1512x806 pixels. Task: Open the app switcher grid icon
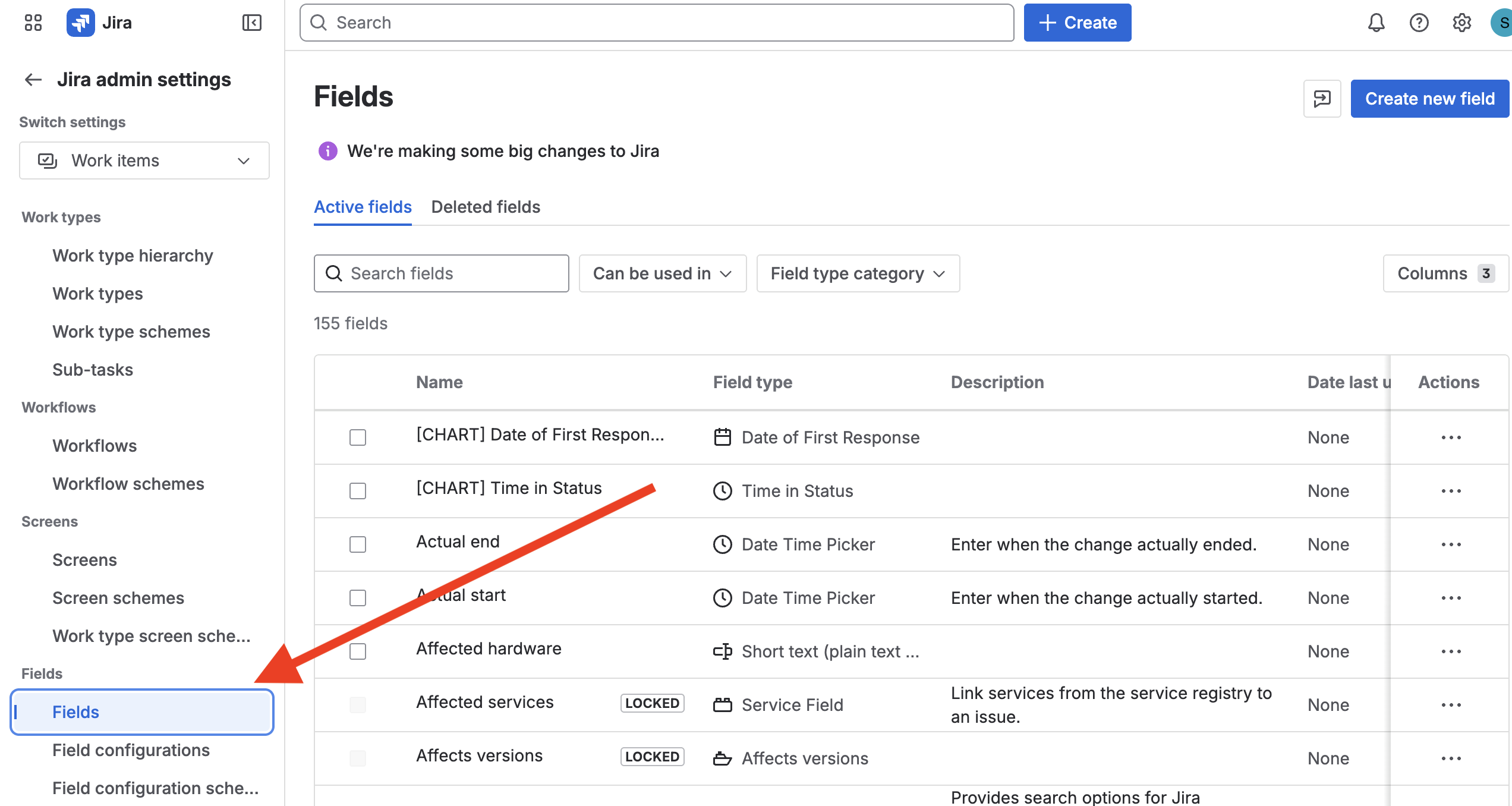pyautogui.click(x=33, y=23)
